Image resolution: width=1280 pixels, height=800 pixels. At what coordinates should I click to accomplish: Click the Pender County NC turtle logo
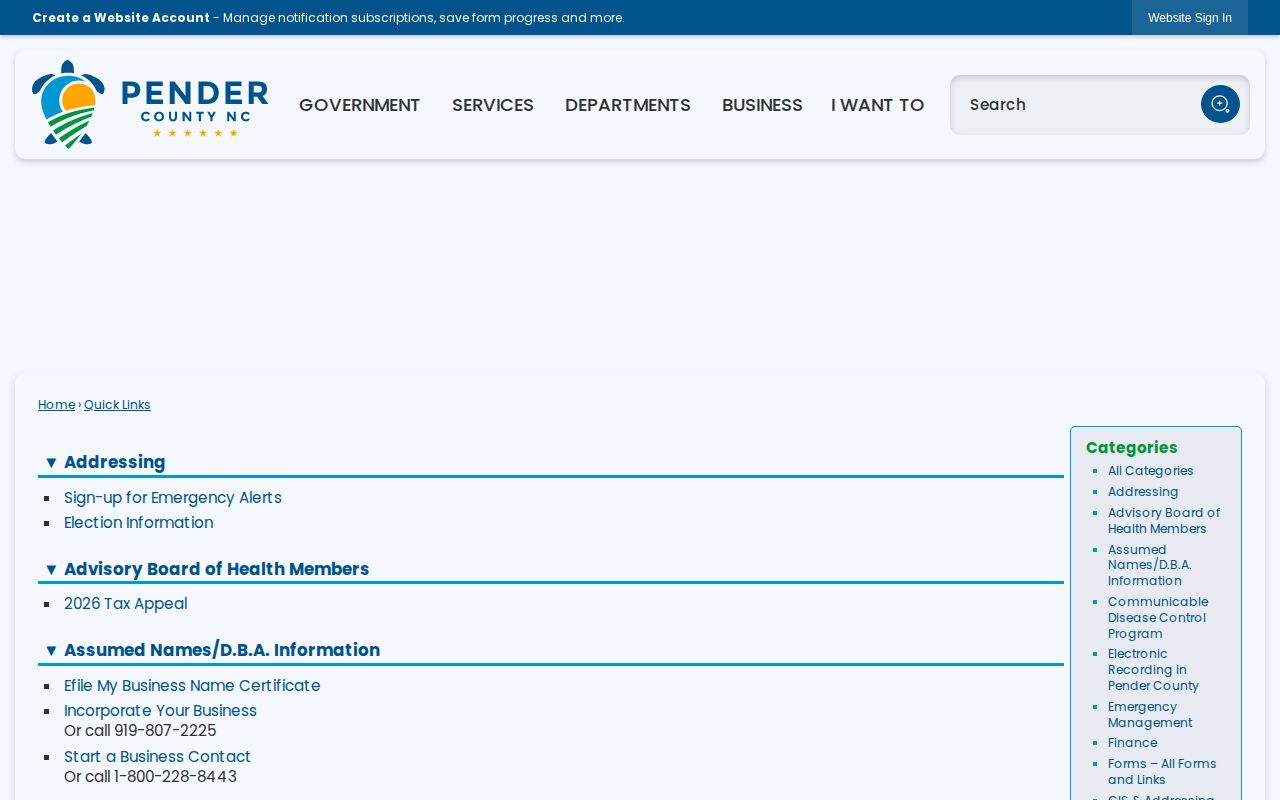click(x=150, y=104)
